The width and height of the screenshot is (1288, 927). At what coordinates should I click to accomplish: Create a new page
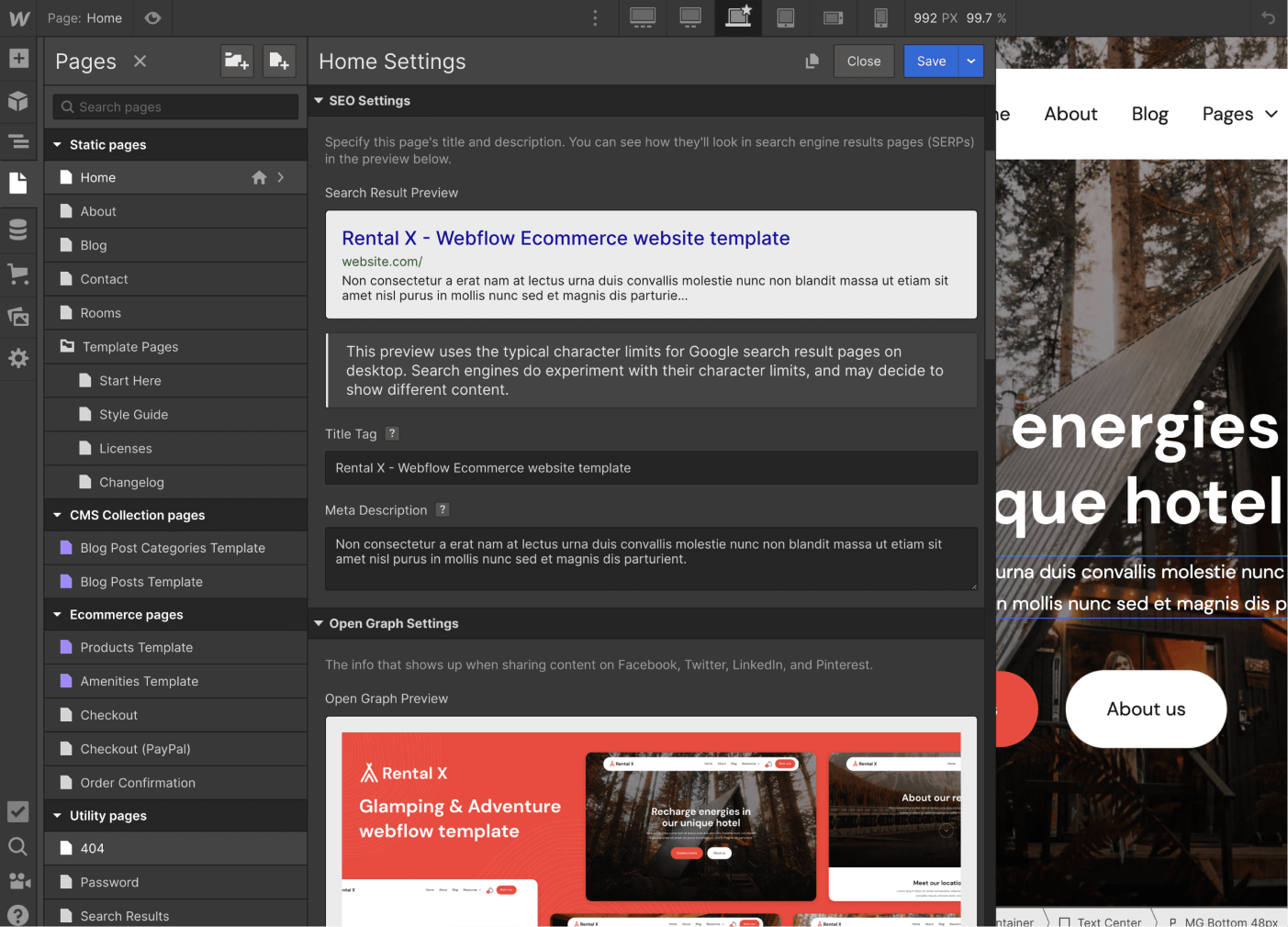tap(279, 61)
